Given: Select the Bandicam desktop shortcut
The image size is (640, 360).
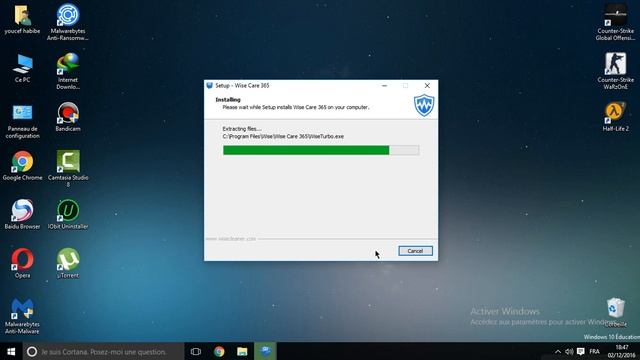Looking at the screenshot, I should [68, 117].
